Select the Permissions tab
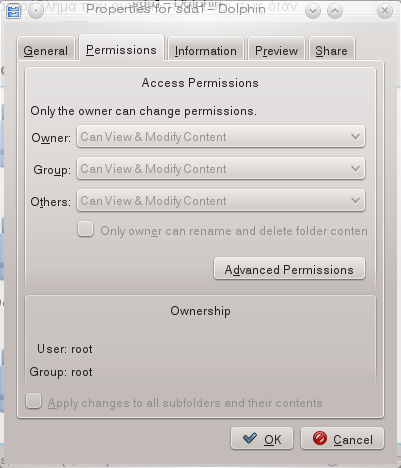The height and width of the screenshot is (468, 401). pos(121,48)
